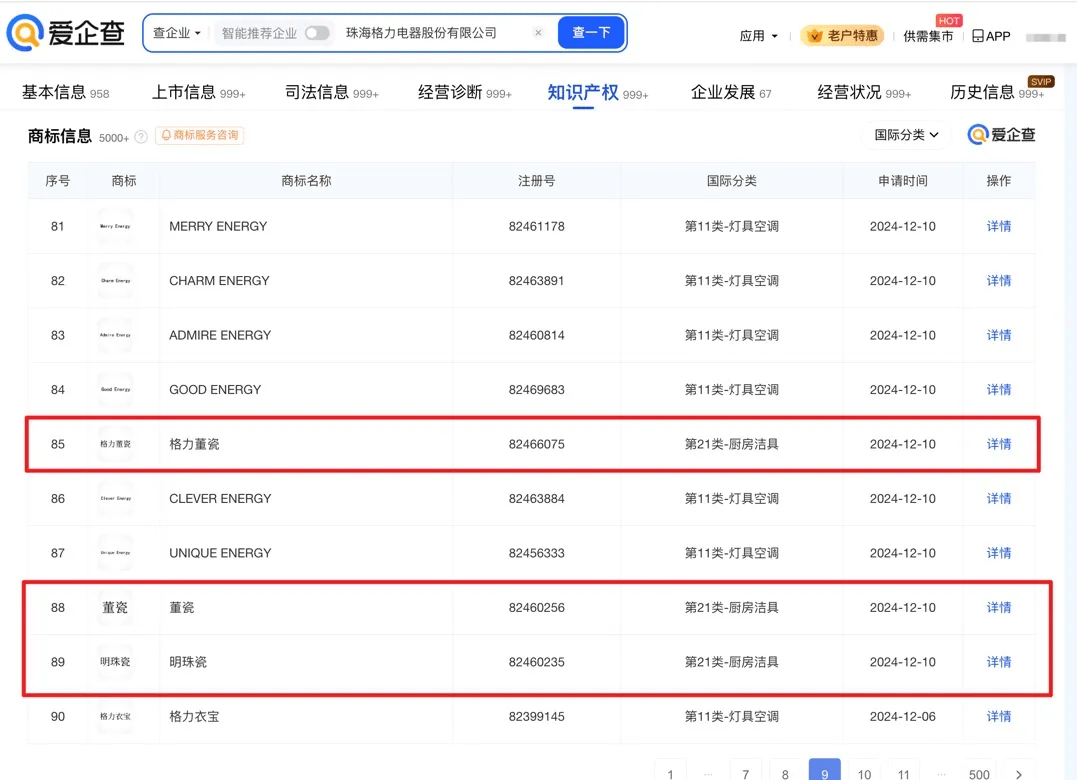Click the 申请时间 column header

tap(903, 181)
